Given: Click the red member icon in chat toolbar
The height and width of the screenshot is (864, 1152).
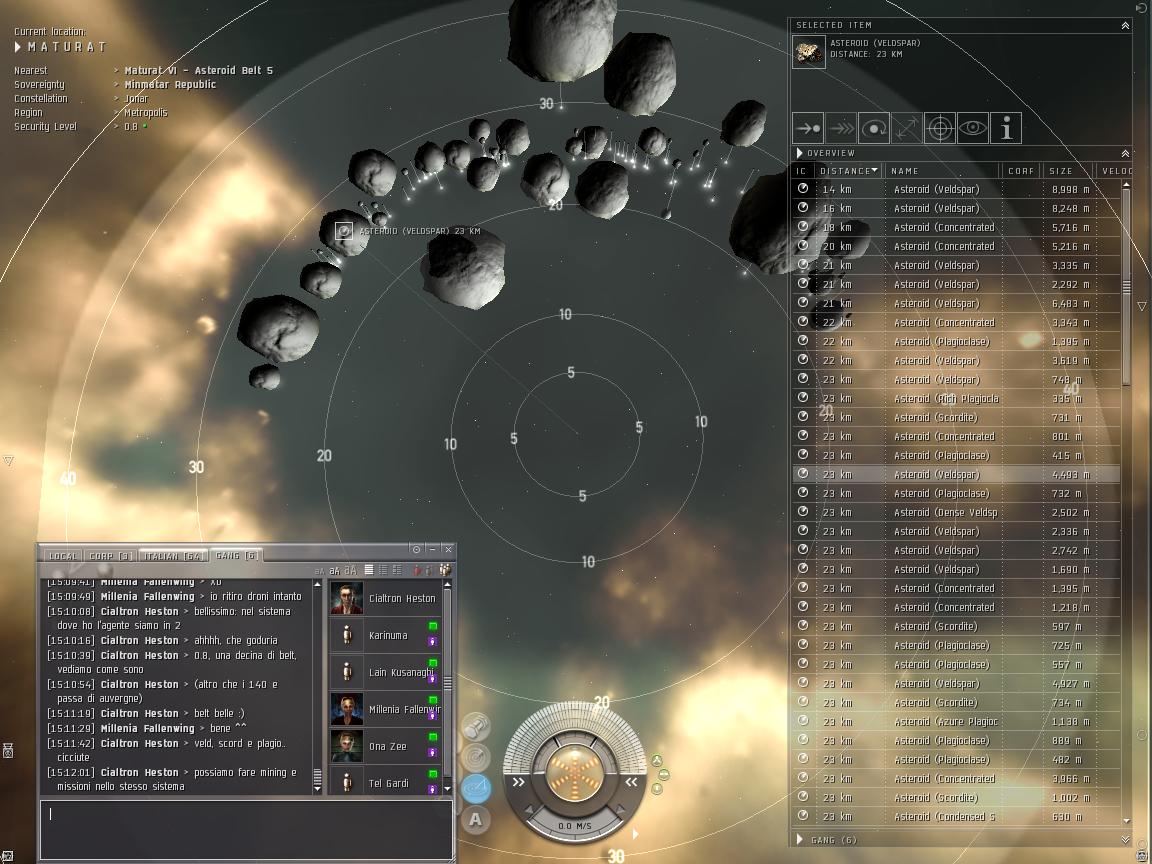Looking at the screenshot, I should click(x=417, y=570).
